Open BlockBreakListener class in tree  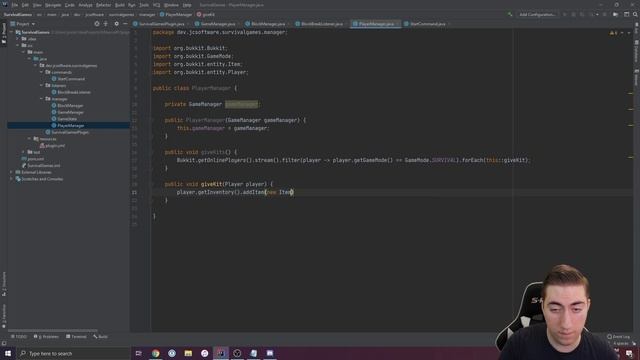71,92
